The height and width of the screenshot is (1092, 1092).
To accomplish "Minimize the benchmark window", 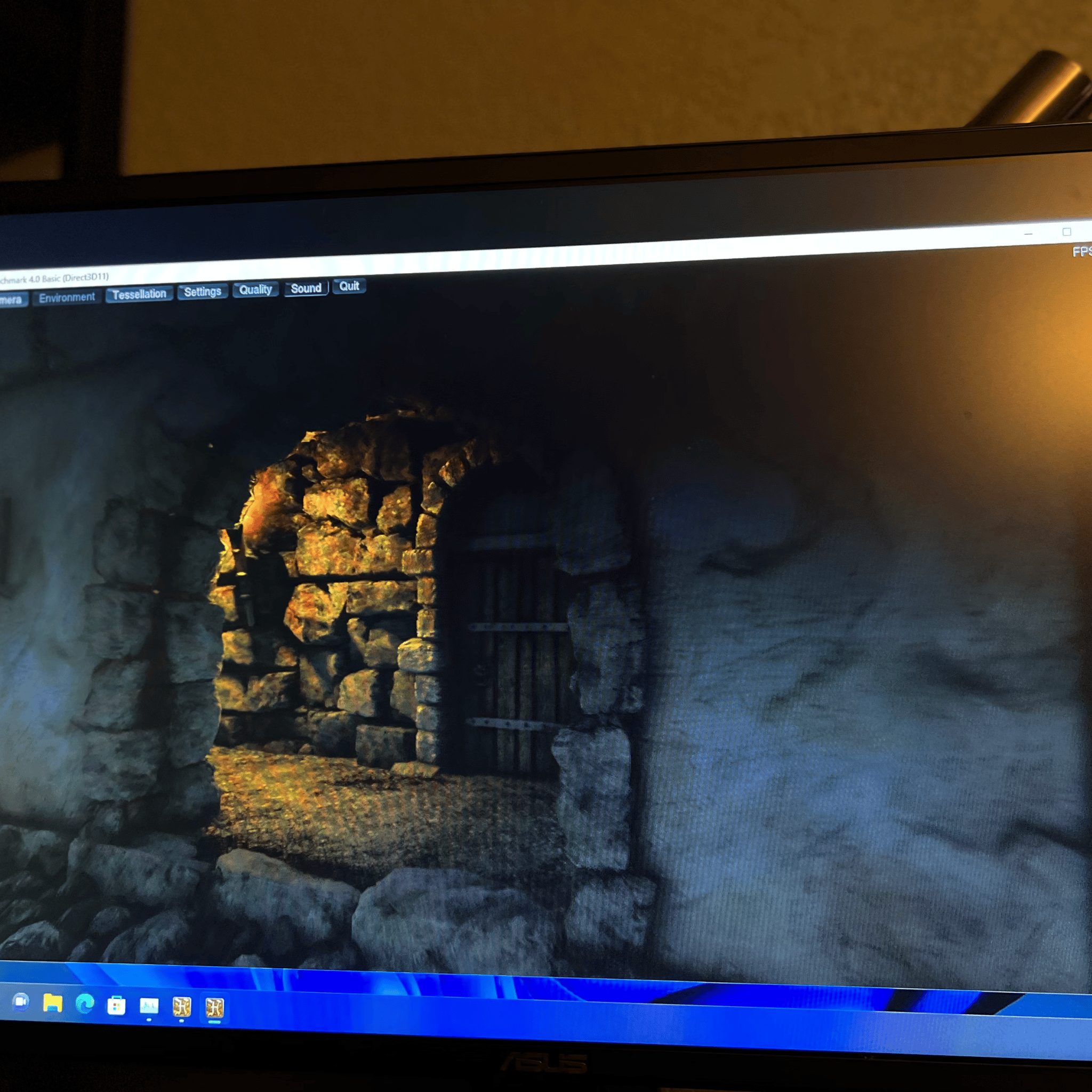I will click(x=1028, y=234).
